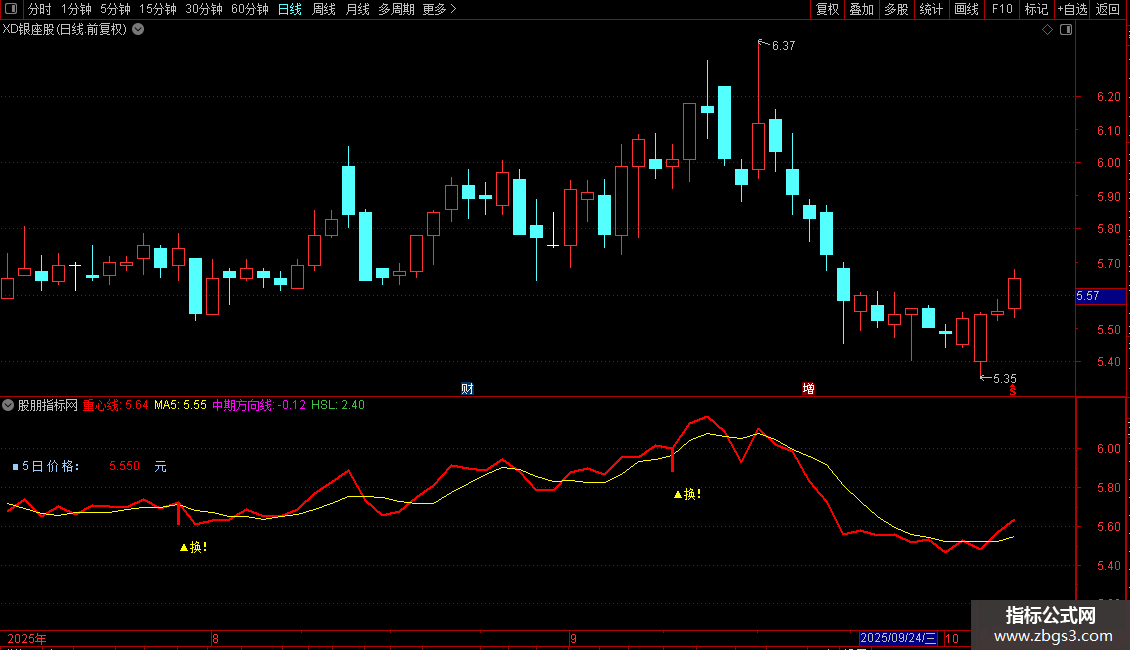Click the month 8 marker on time axis
This screenshot has height=650, width=1130.
(215, 638)
